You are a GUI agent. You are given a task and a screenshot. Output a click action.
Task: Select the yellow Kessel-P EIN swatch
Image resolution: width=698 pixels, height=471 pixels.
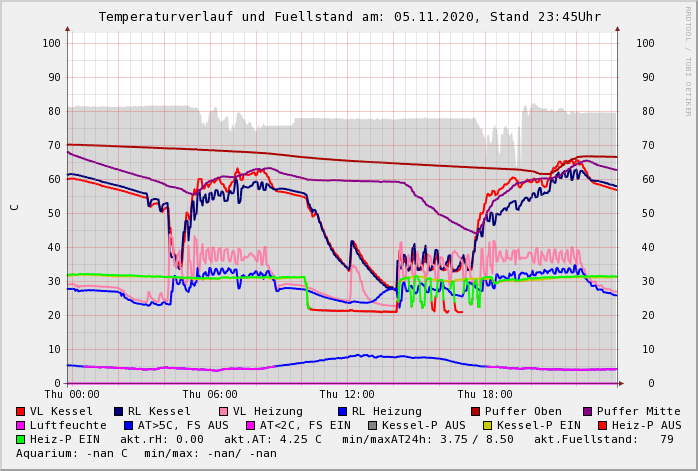pyautogui.click(x=488, y=426)
